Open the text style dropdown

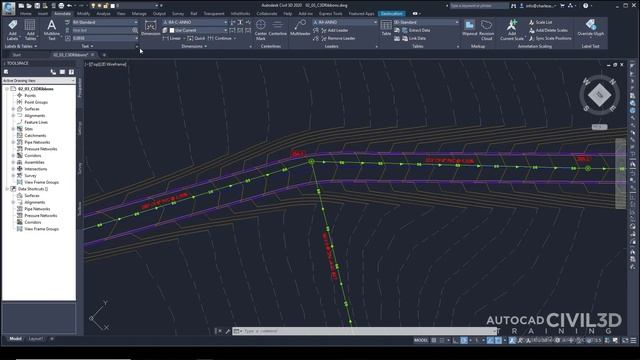(x=105, y=22)
